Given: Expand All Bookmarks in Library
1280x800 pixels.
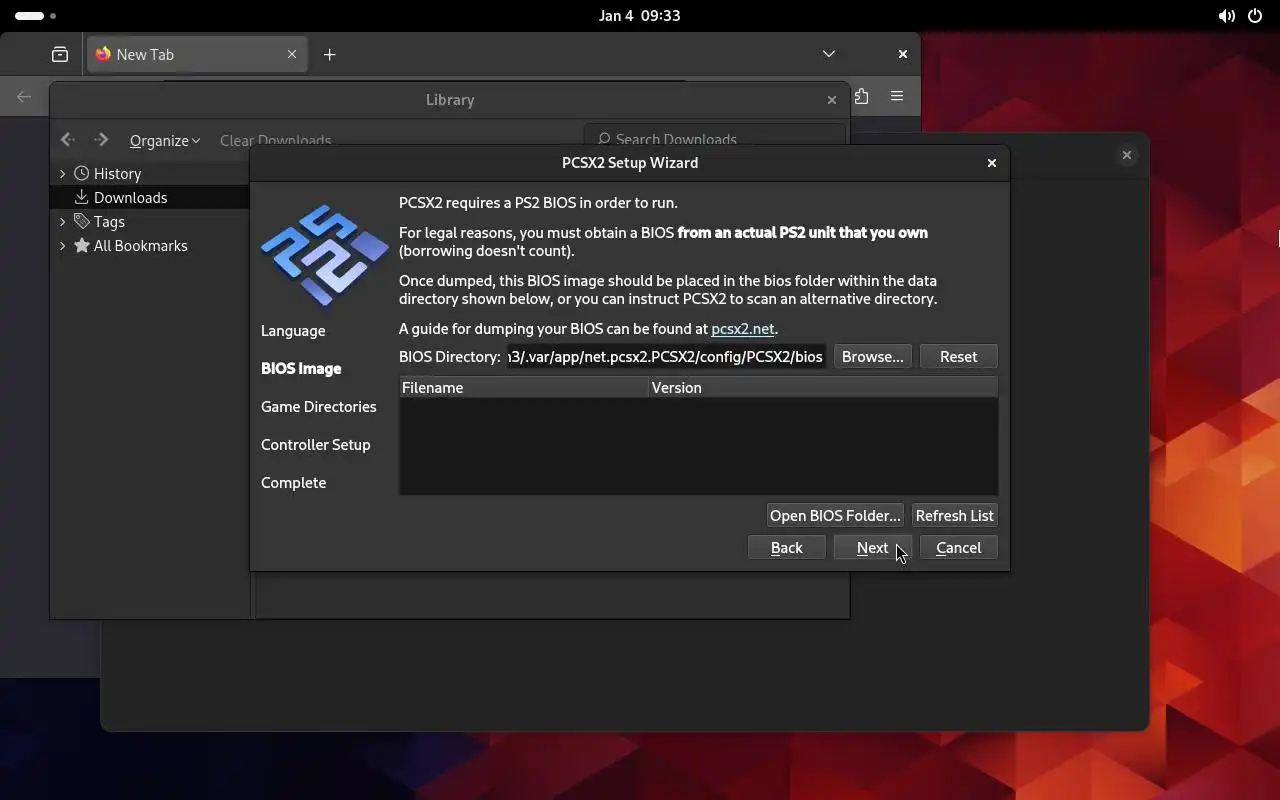Looking at the screenshot, I should pos(62,245).
